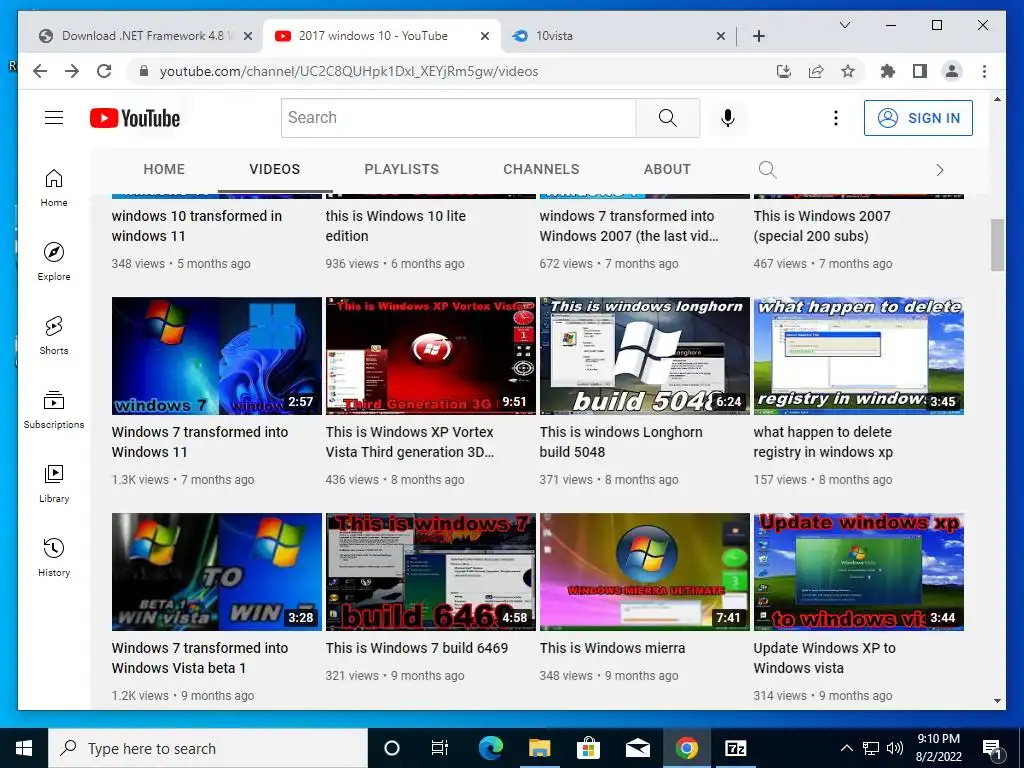
Task: Open 'This is Windows XP Vortex Vista' title
Action: coord(409,442)
